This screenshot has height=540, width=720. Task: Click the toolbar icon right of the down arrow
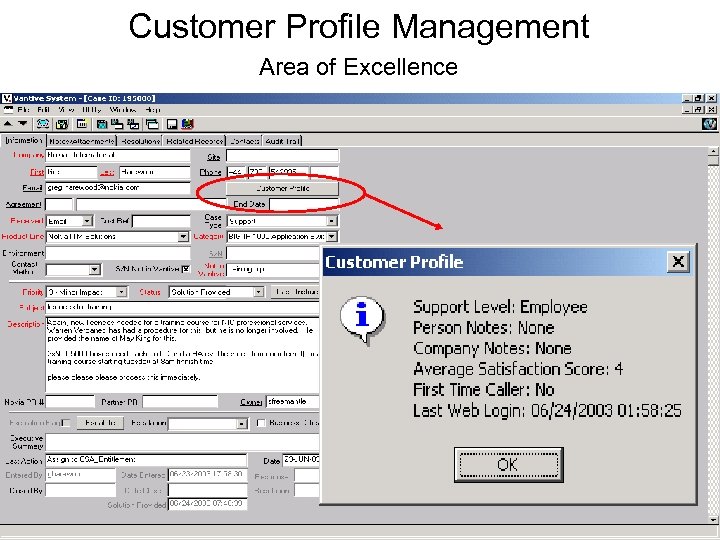coord(43,124)
